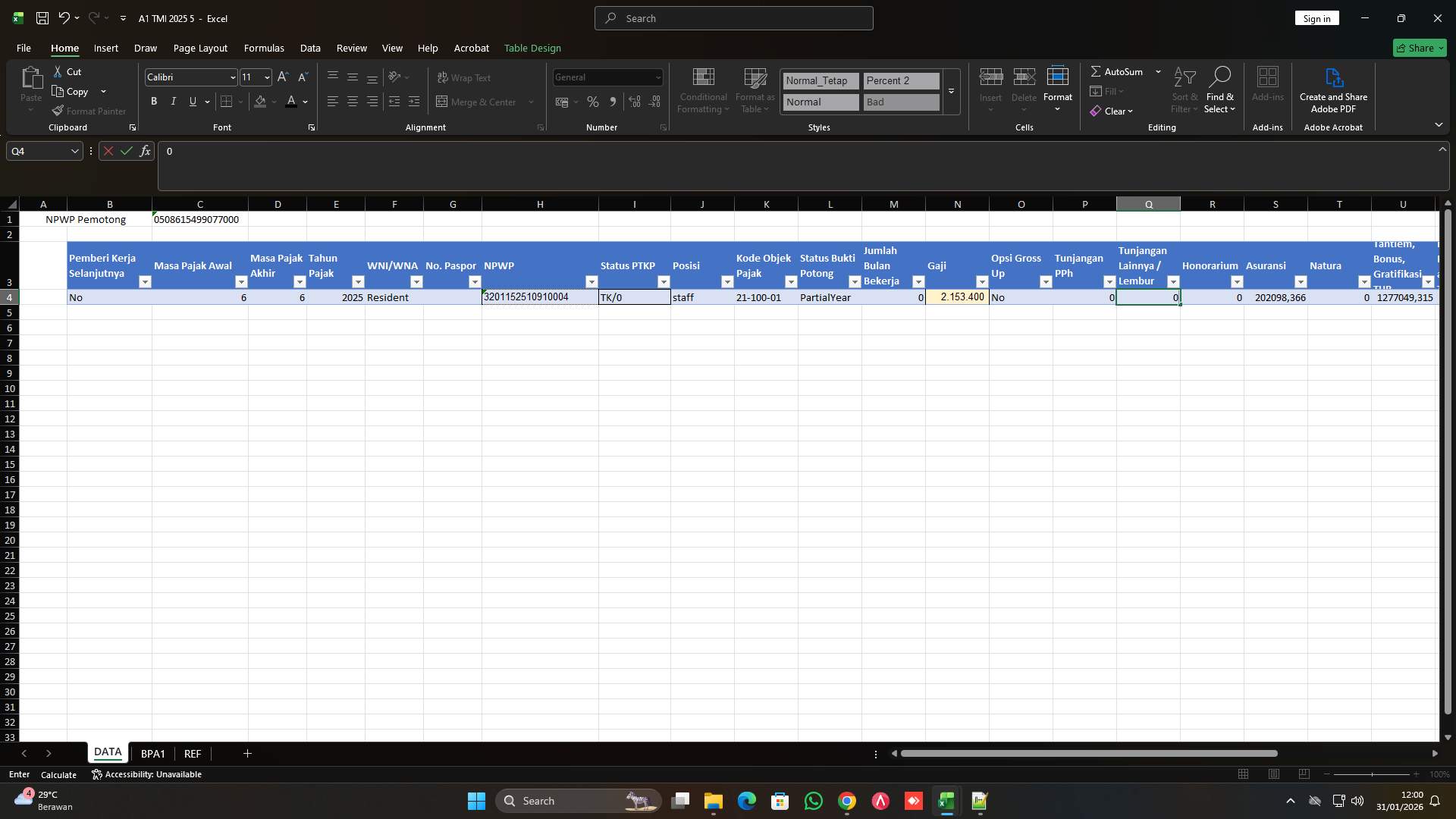Viewport: 1456px width, 819px height.
Task: Open the filter for the Gaji column
Action: click(x=981, y=281)
